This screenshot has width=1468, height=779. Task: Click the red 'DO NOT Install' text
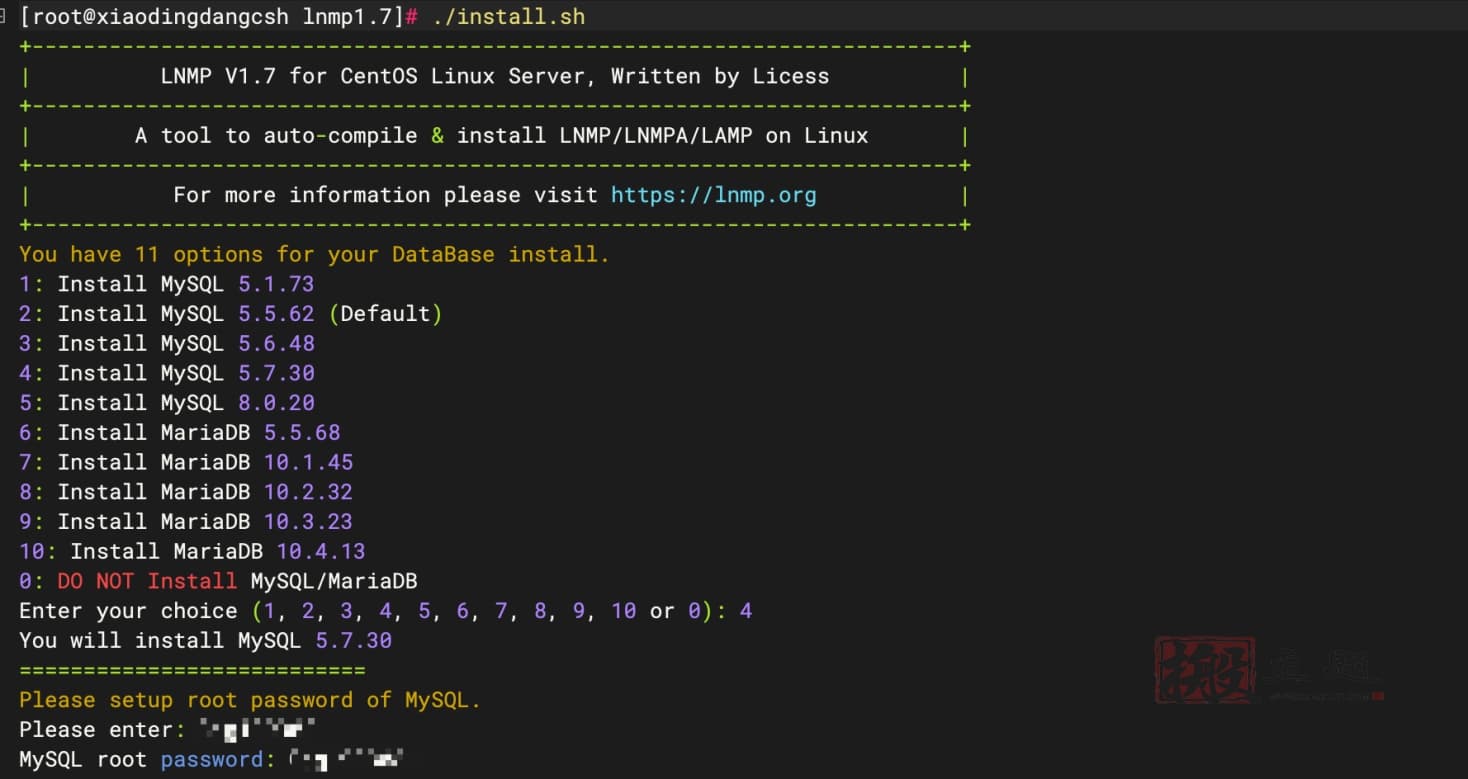tap(147, 581)
